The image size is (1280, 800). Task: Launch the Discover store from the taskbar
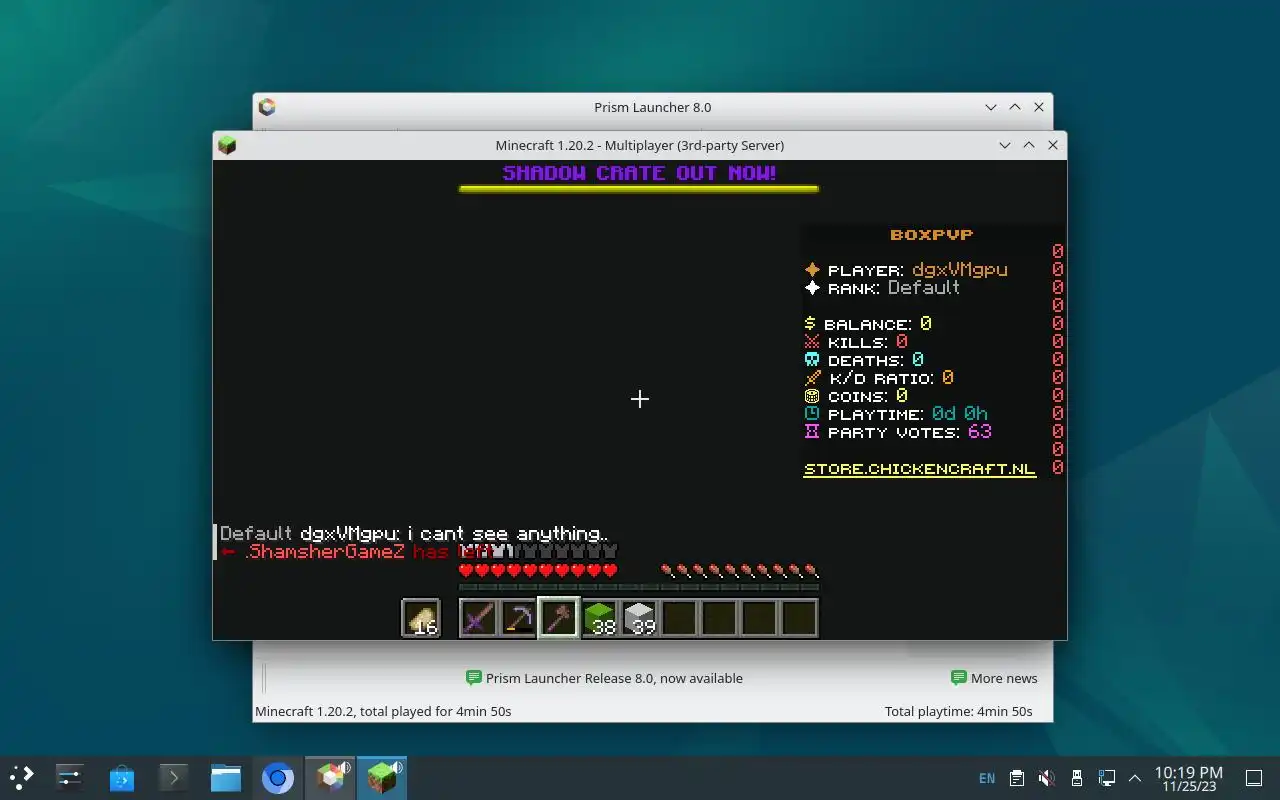[122, 778]
